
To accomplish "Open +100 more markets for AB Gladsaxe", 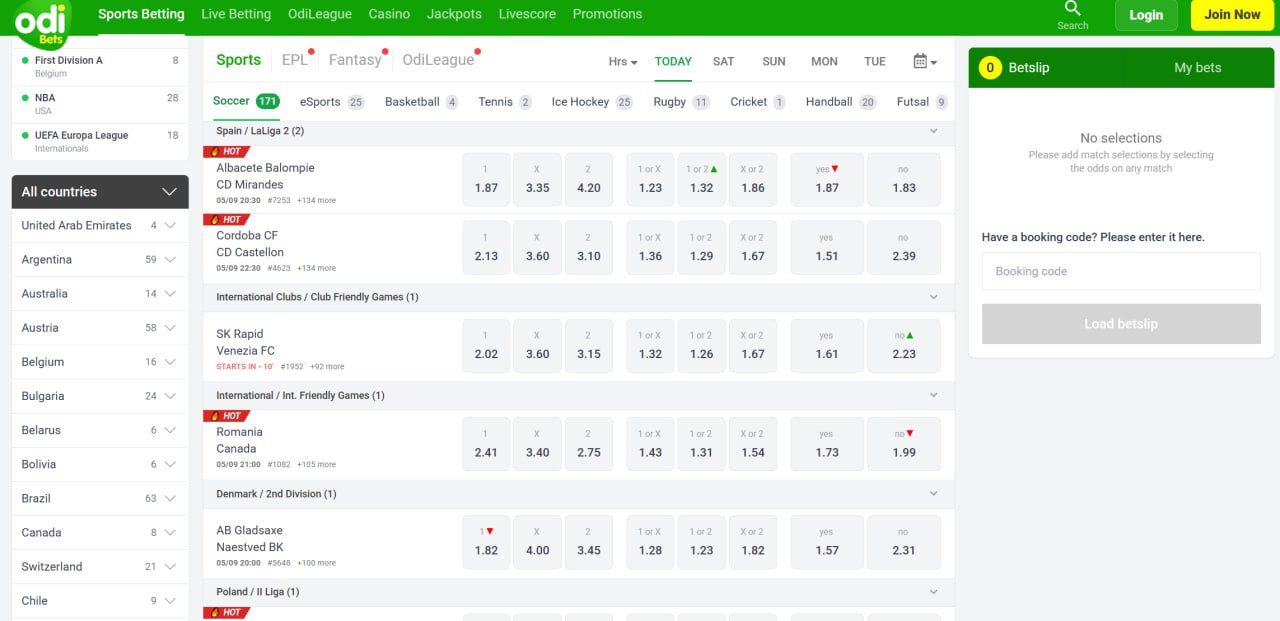I will (316, 563).
